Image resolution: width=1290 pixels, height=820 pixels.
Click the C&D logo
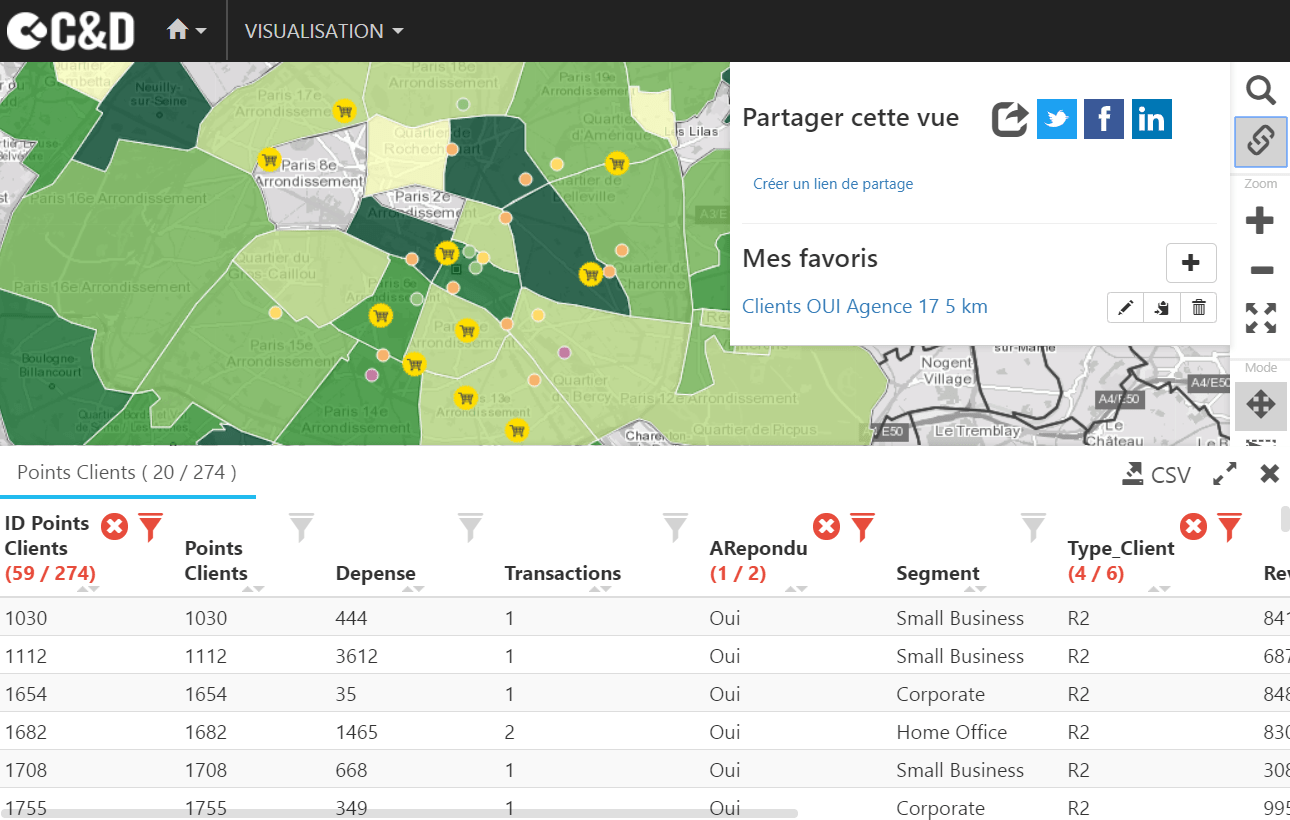click(70, 31)
